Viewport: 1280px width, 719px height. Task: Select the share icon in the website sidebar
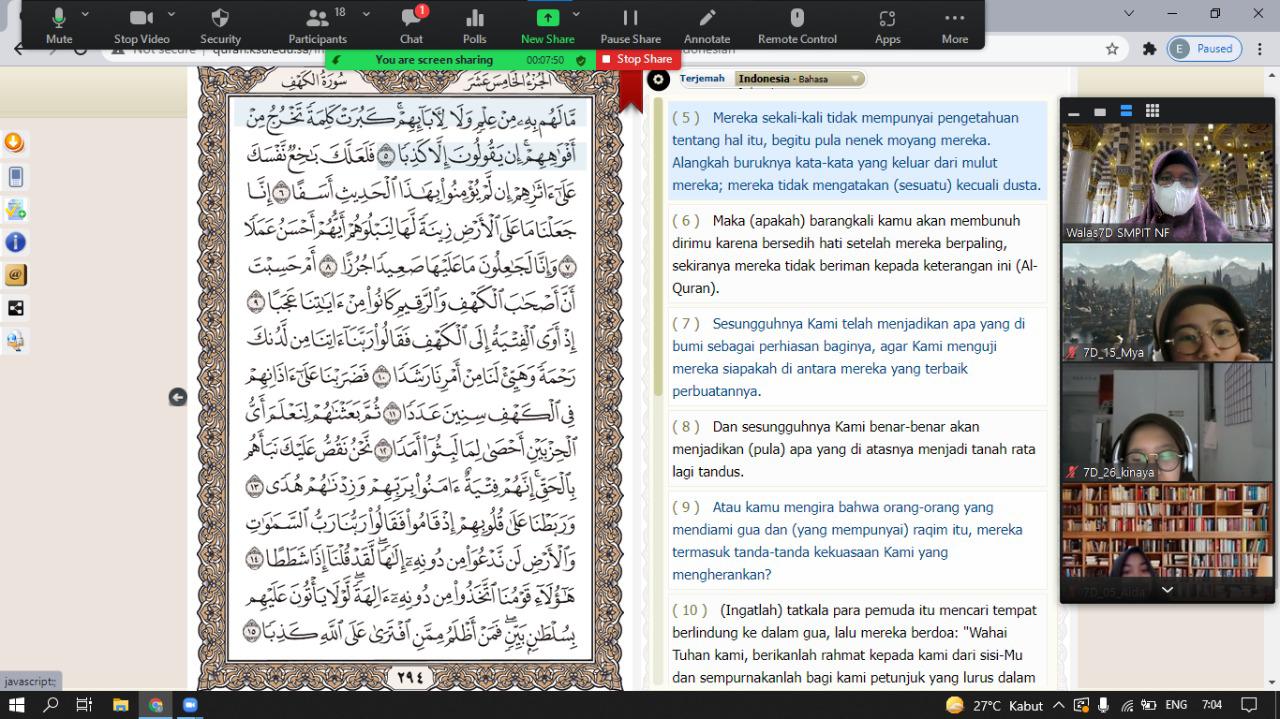[14, 308]
